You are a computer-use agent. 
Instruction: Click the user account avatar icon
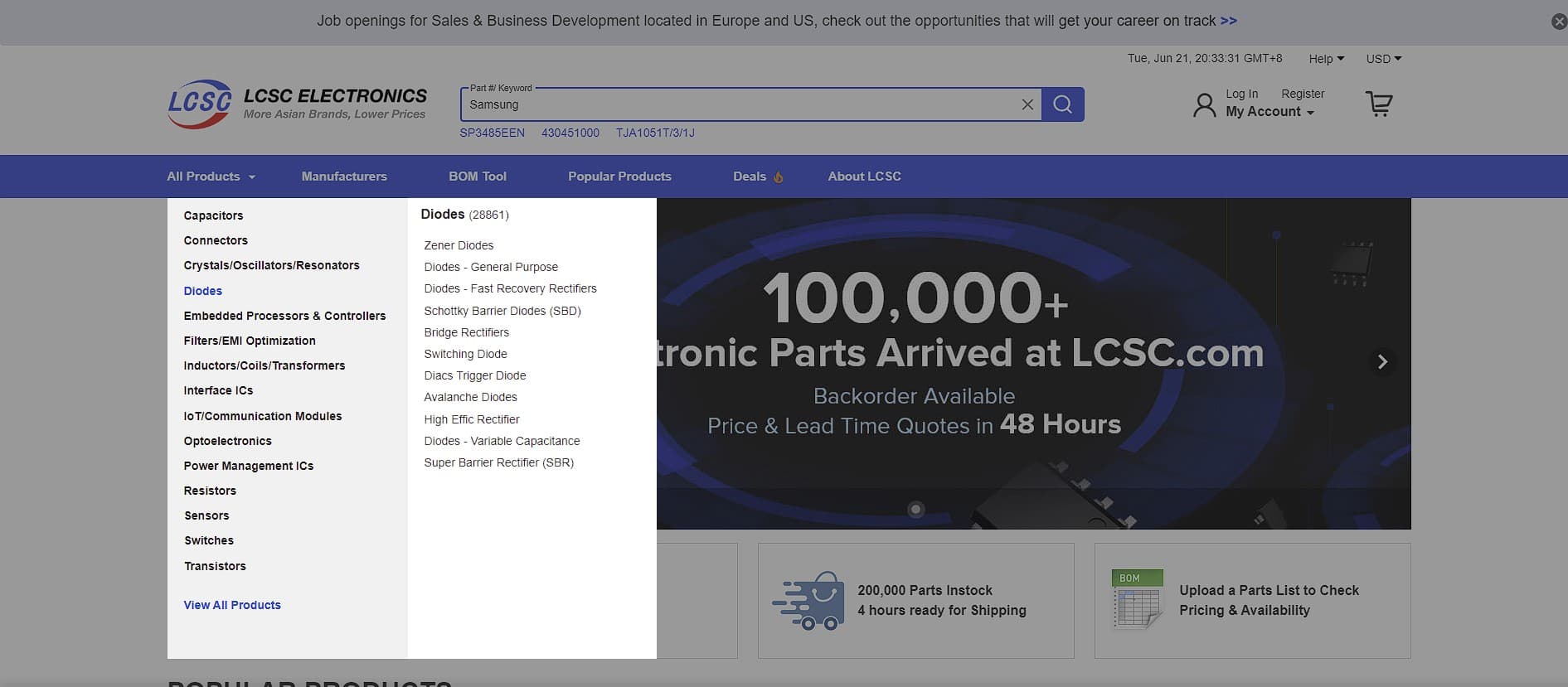(x=1204, y=105)
